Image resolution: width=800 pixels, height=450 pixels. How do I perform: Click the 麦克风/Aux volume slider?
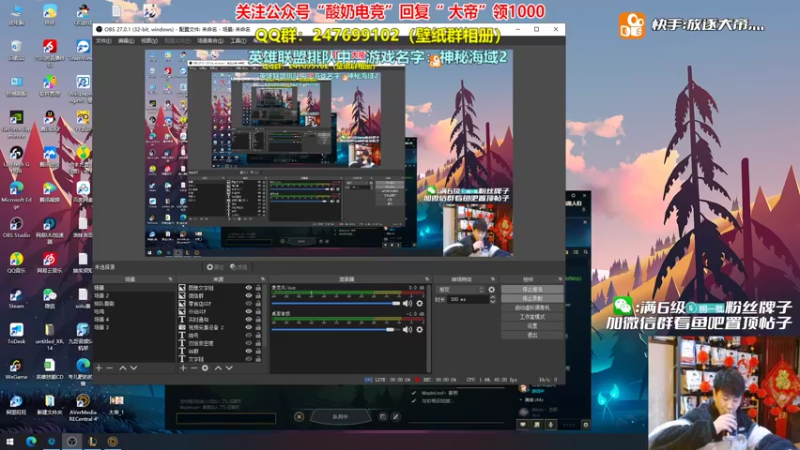336,304
